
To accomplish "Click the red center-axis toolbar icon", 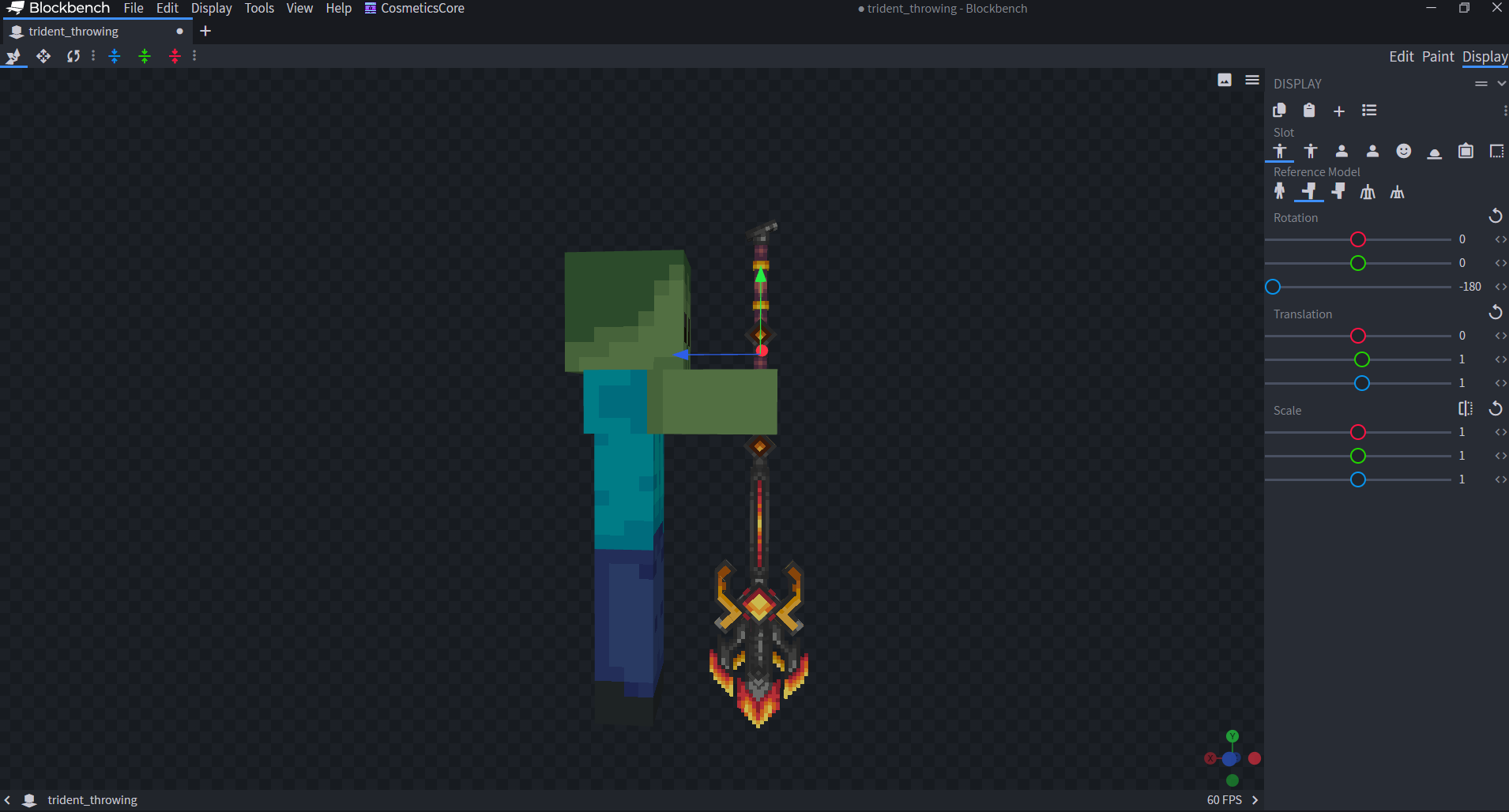I will point(175,56).
